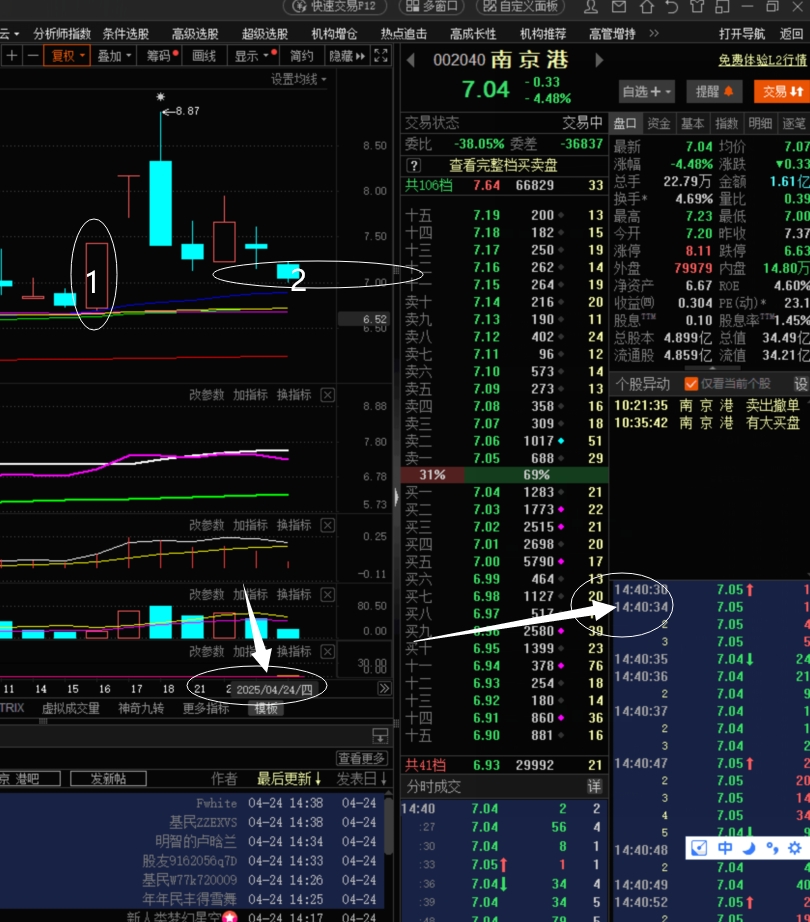This screenshot has width=810, height=922.
Task: Switch to 基本 tab
Action: [x=692, y=123]
